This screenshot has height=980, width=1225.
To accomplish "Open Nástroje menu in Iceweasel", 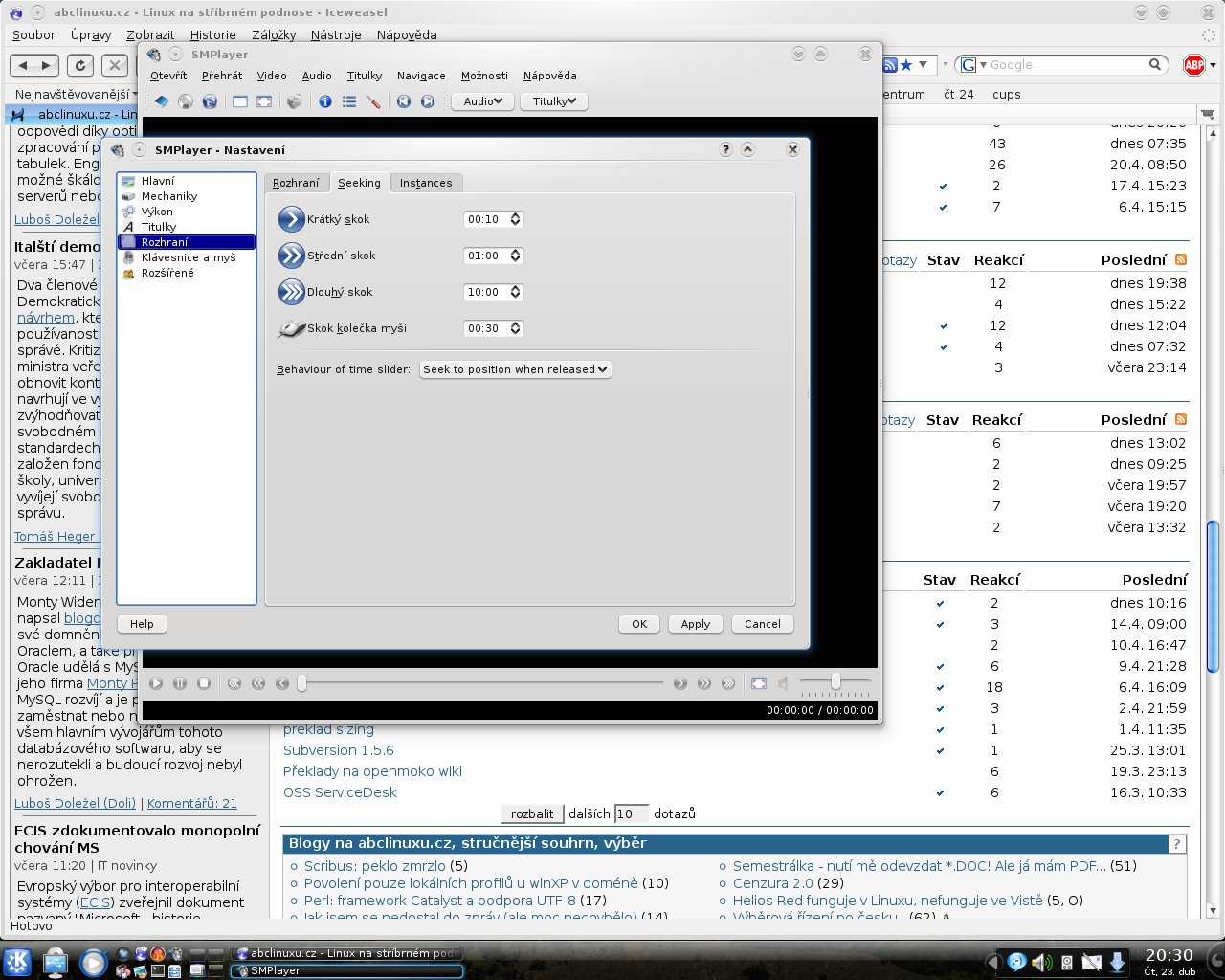I will coord(336,34).
